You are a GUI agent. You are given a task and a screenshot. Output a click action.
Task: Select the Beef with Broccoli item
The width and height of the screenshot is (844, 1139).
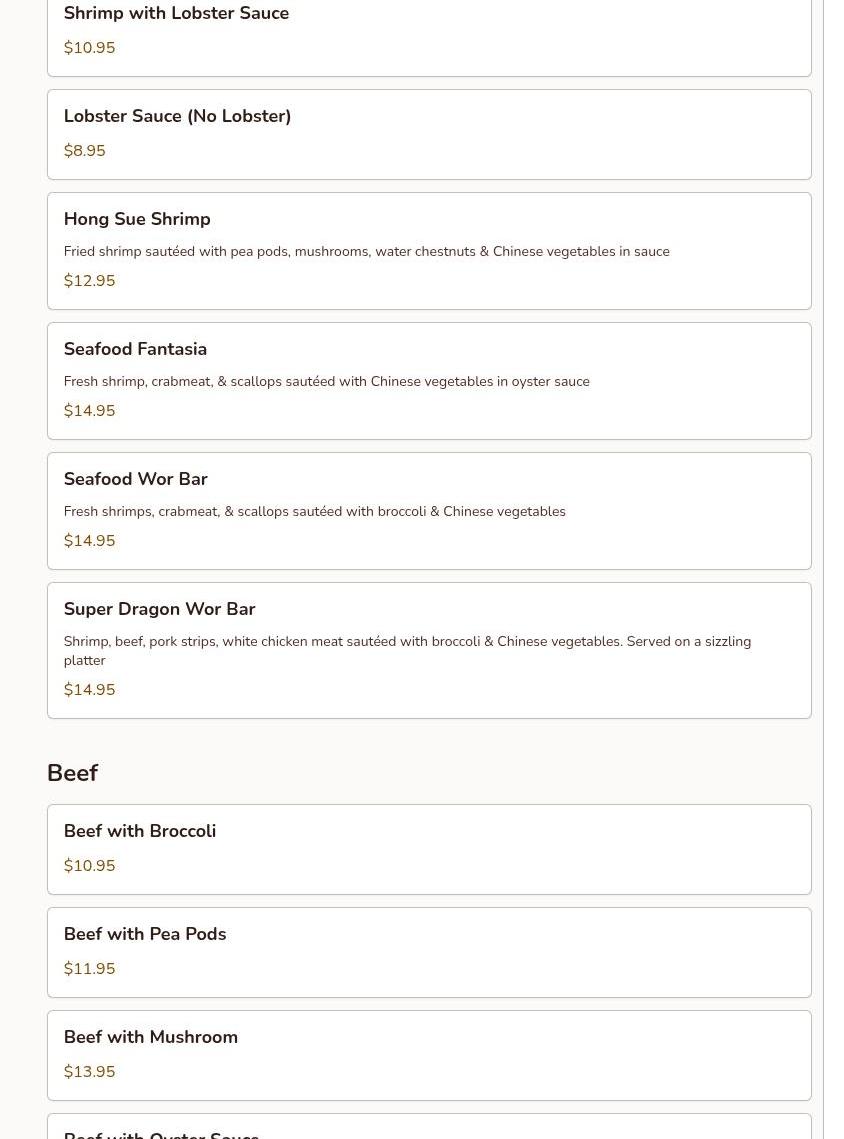(428, 849)
